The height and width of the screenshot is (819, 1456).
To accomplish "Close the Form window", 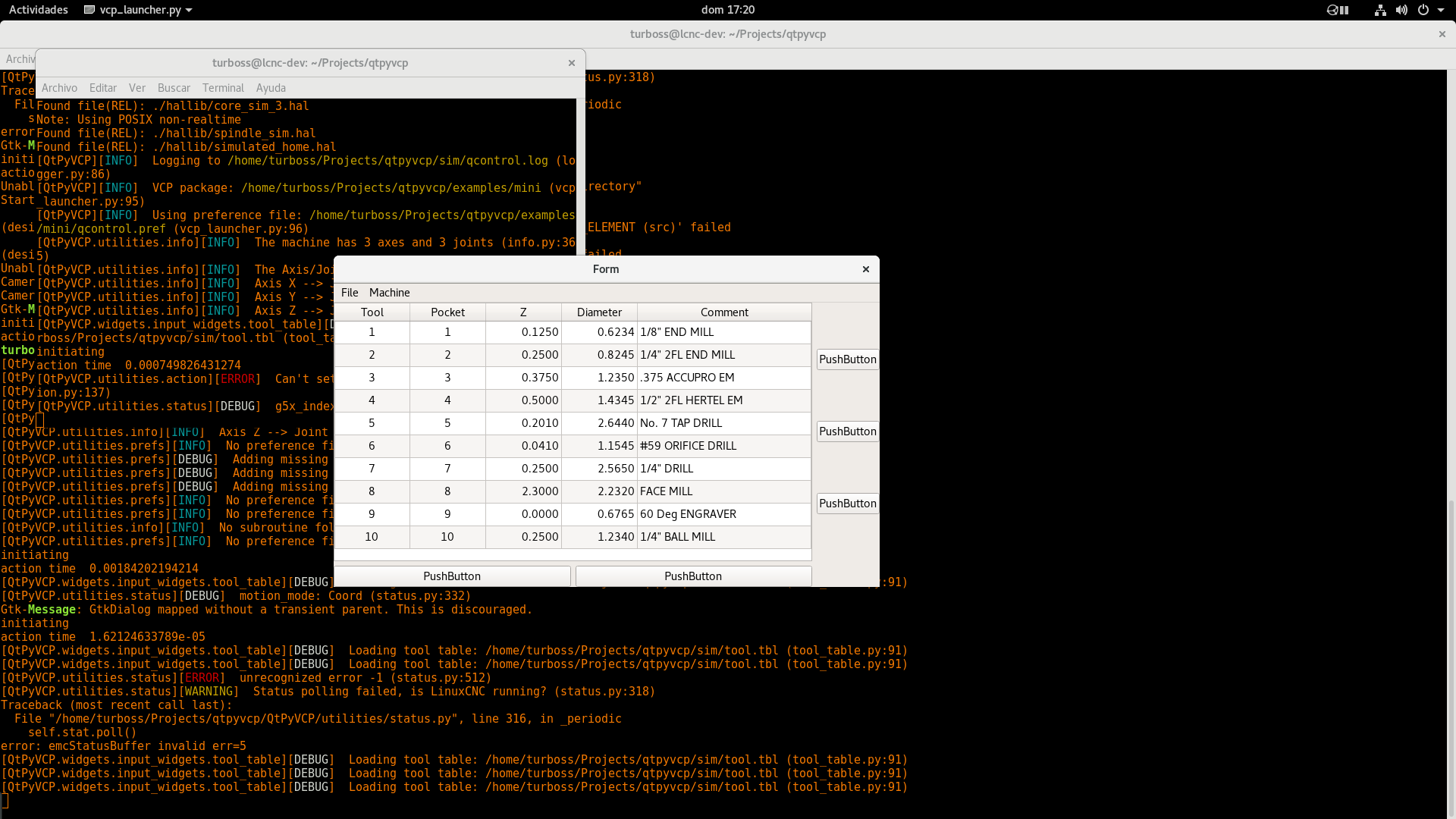I will click(x=866, y=269).
